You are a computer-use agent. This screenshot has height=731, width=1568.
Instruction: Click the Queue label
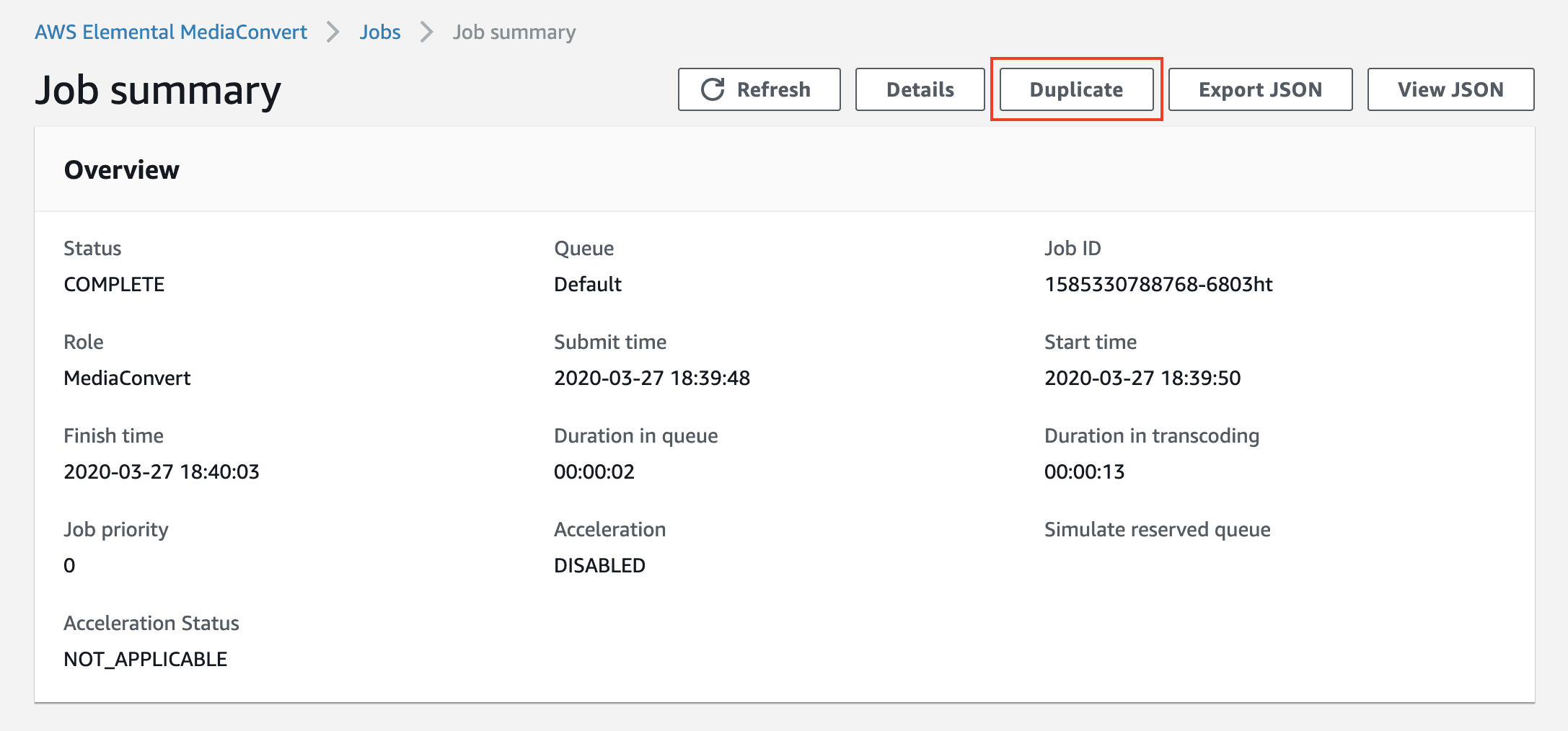tap(584, 249)
